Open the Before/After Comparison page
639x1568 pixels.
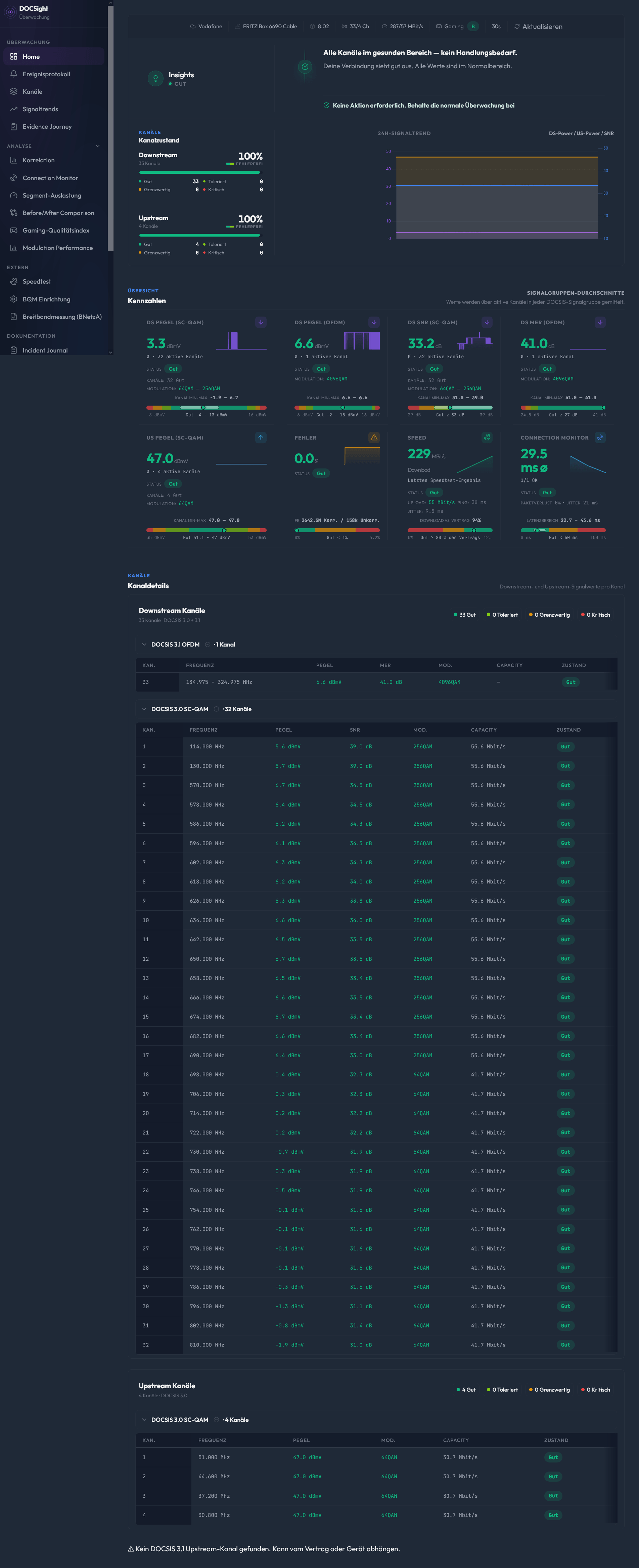point(53,213)
